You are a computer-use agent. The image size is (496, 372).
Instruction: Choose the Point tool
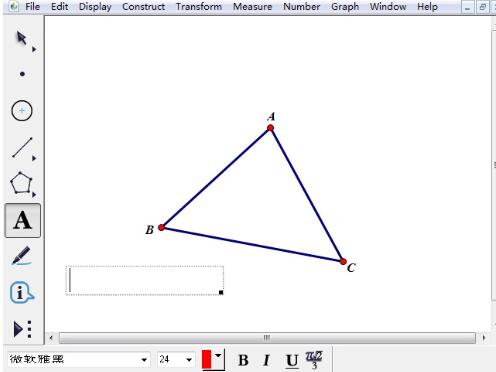click(x=22, y=74)
